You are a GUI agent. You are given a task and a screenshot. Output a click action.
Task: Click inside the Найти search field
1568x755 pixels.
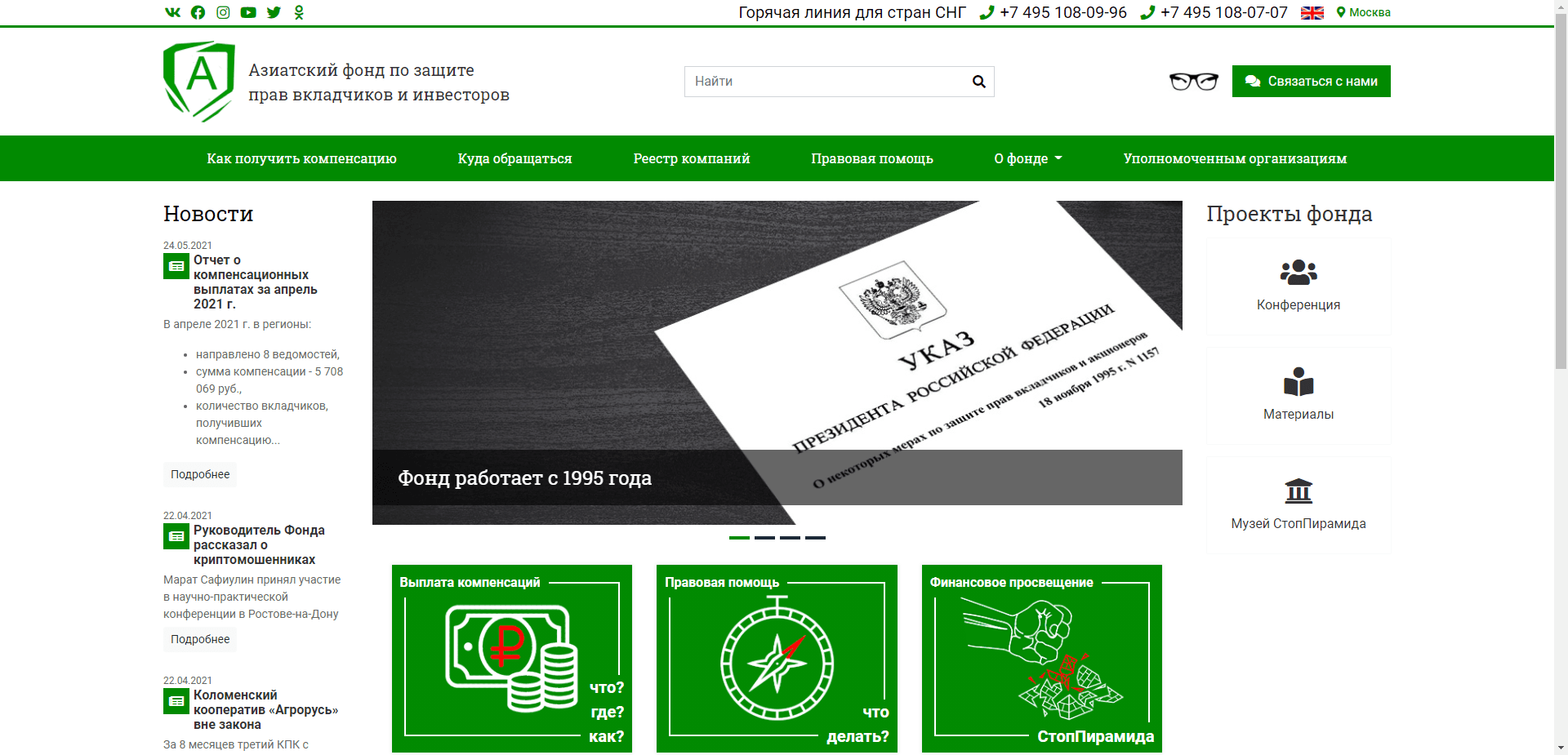tap(817, 81)
